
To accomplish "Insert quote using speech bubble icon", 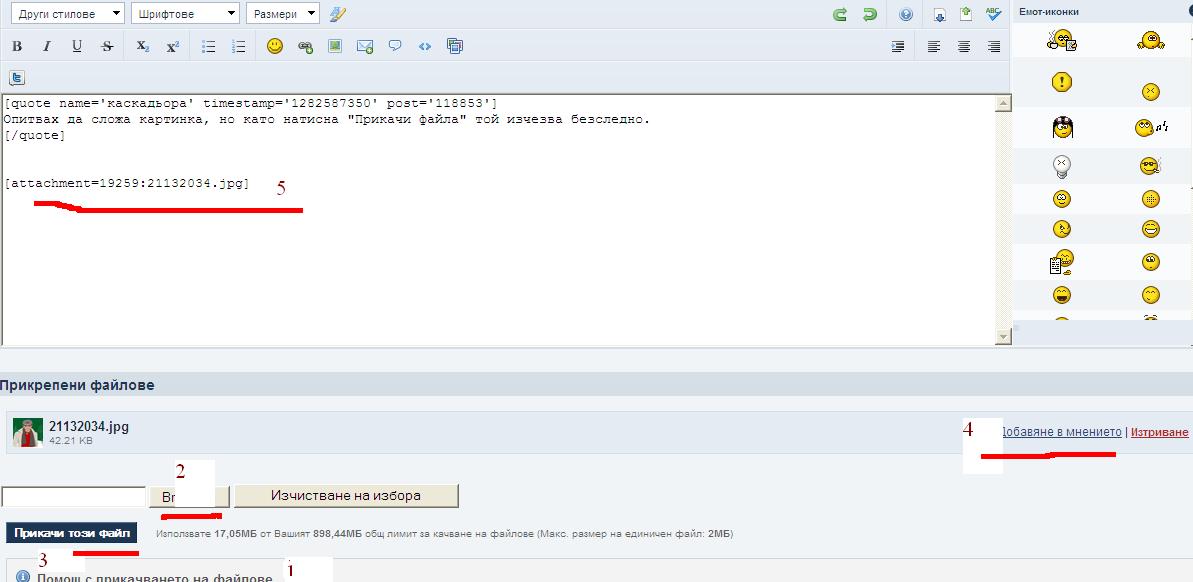I will (x=395, y=46).
